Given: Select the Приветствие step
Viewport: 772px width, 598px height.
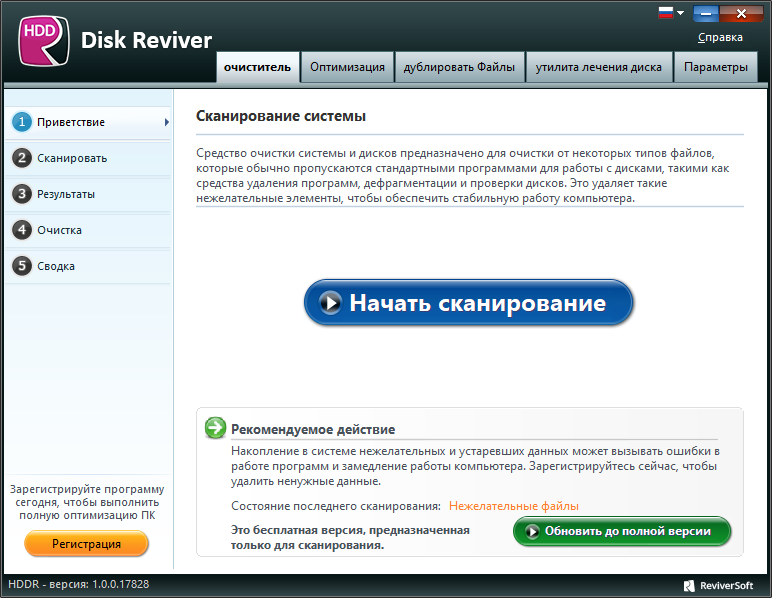Looking at the screenshot, I should click(x=88, y=122).
